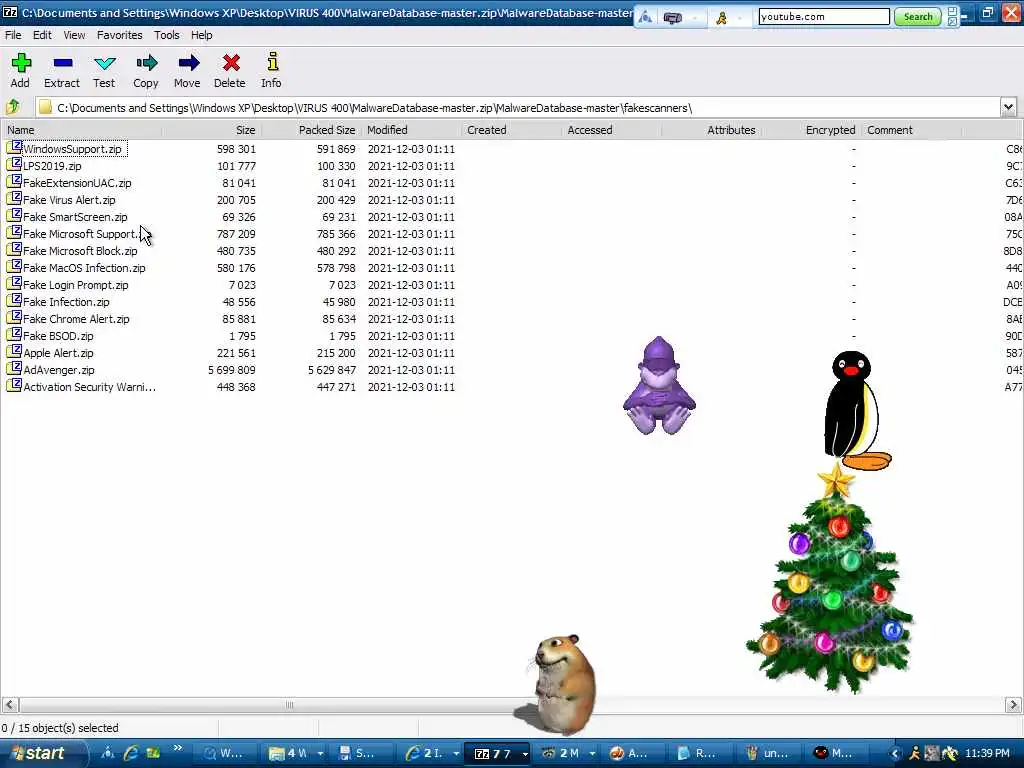
Task: Click the horizontal scrollbar left arrow
Action: 10,705
